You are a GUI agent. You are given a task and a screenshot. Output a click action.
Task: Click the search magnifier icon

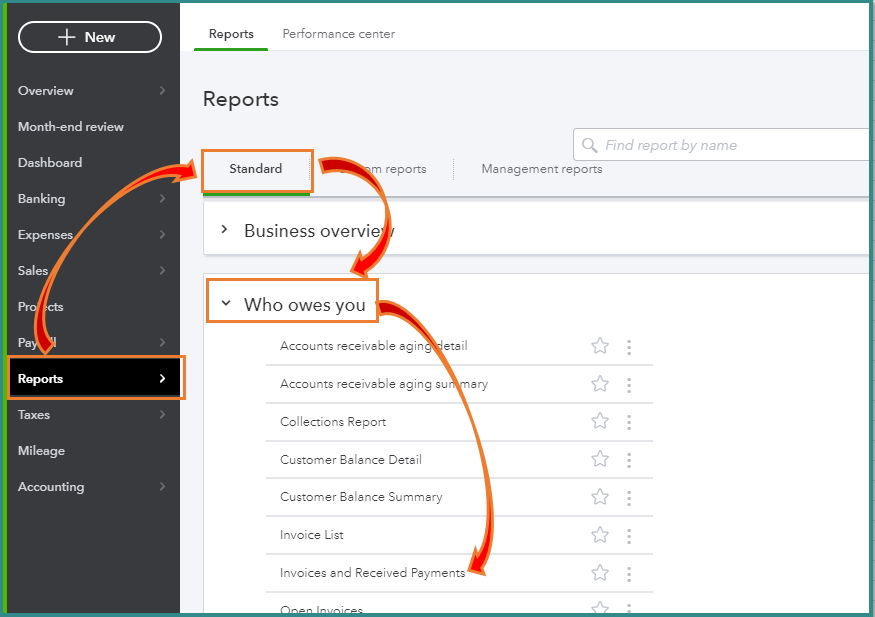(x=590, y=145)
